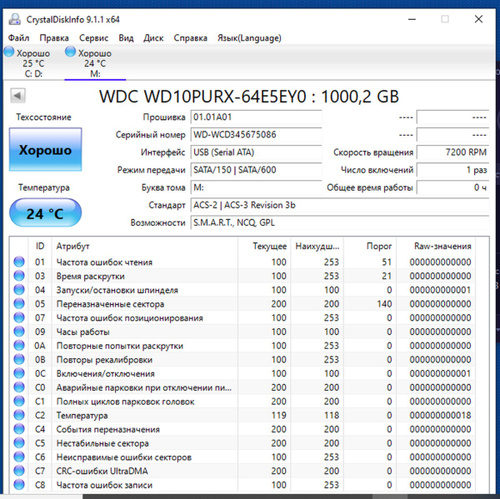
Task: Select the Включения/отключения row
Action: [243, 374]
